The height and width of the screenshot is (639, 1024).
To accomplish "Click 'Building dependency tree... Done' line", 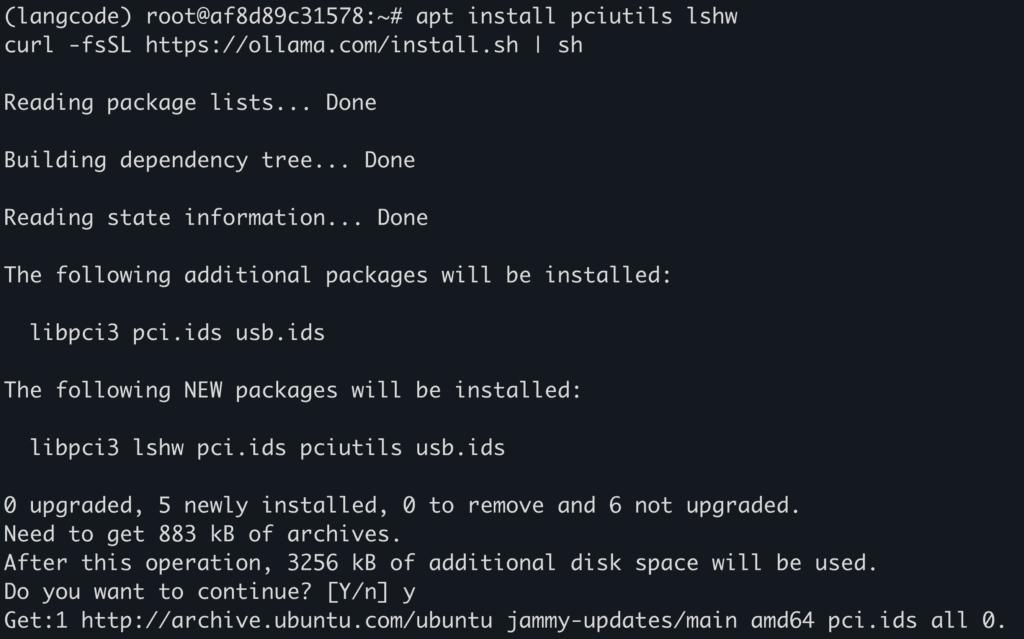I will click(x=209, y=160).
